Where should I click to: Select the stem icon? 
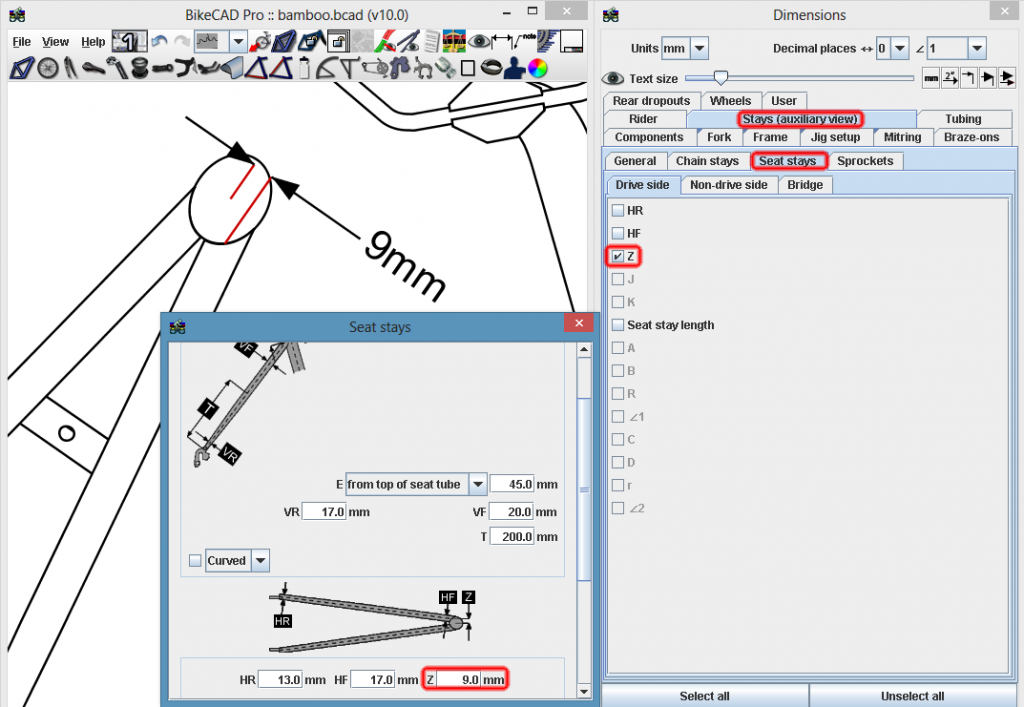click(162, 69)
